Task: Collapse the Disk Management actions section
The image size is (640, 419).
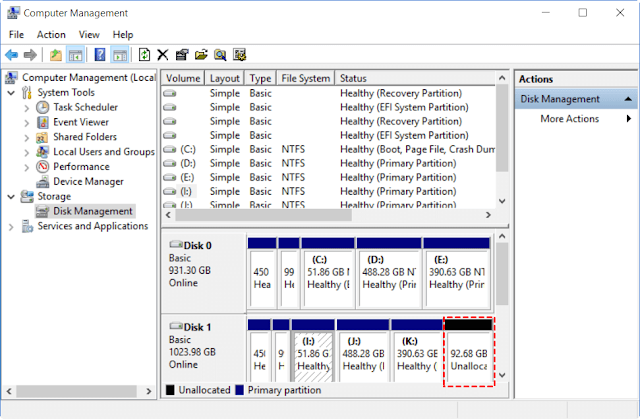Action: (628, 99)
